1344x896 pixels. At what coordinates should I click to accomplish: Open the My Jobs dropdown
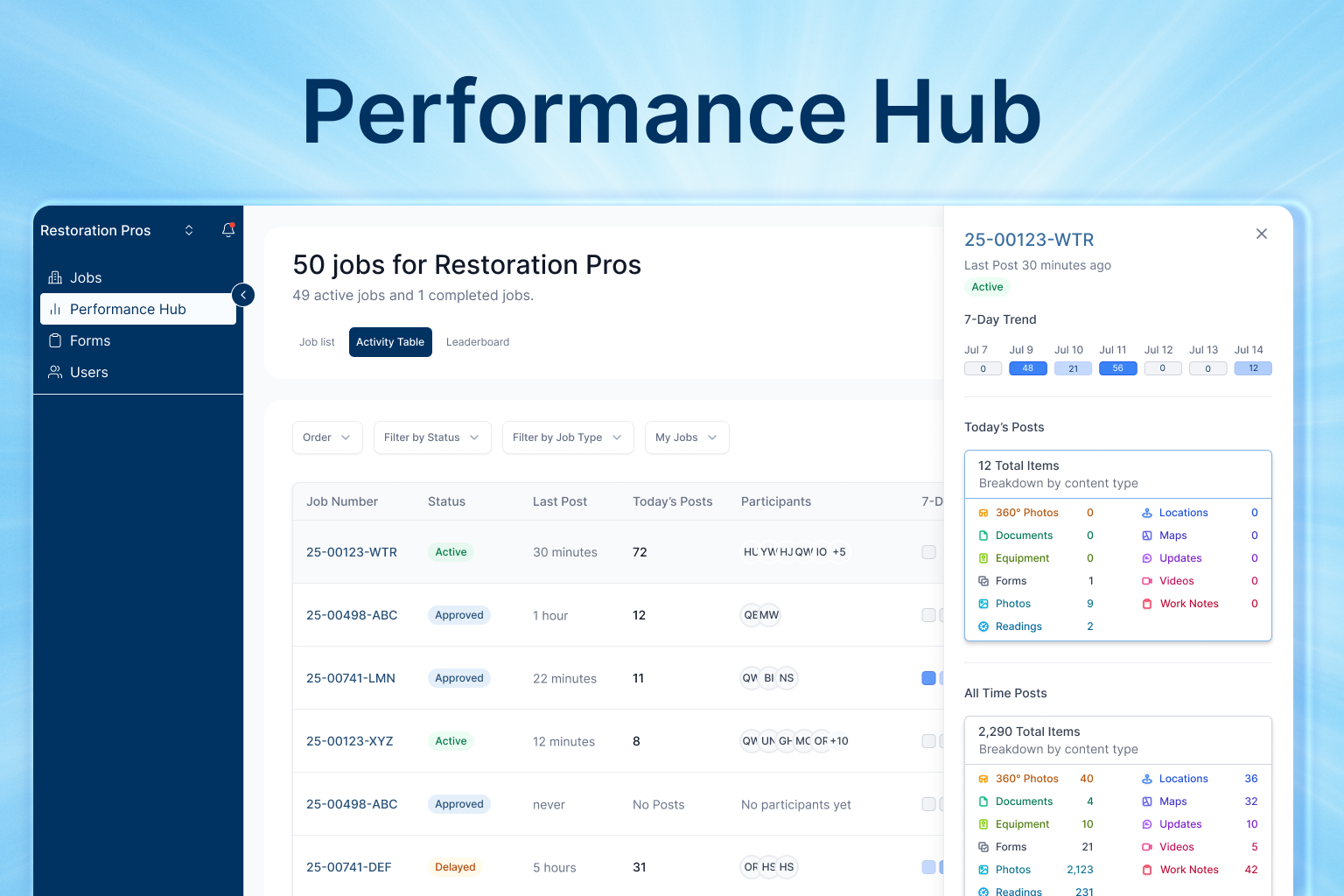tap(687, 437)
